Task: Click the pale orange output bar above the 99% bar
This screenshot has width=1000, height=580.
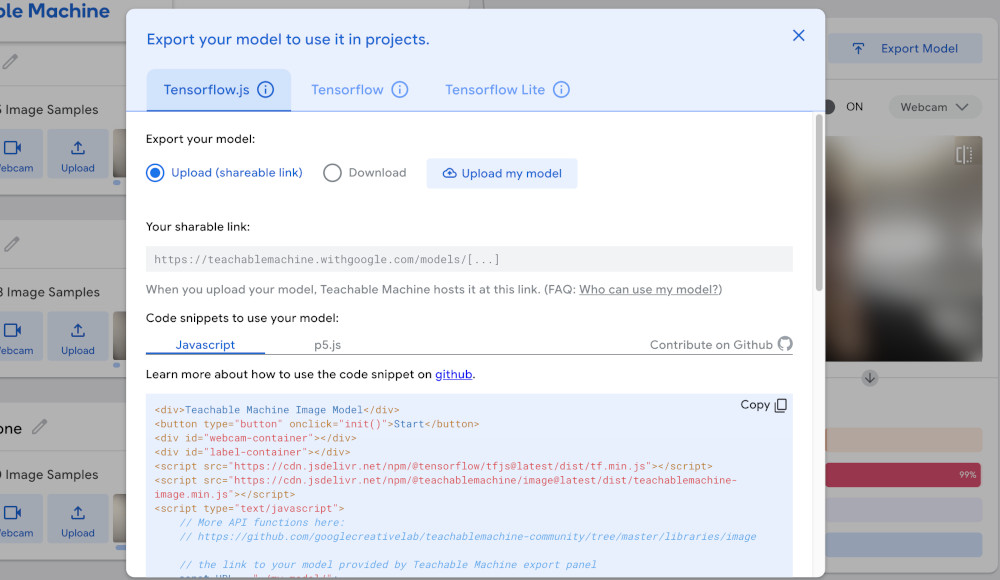Action: (x=903, y=440)
